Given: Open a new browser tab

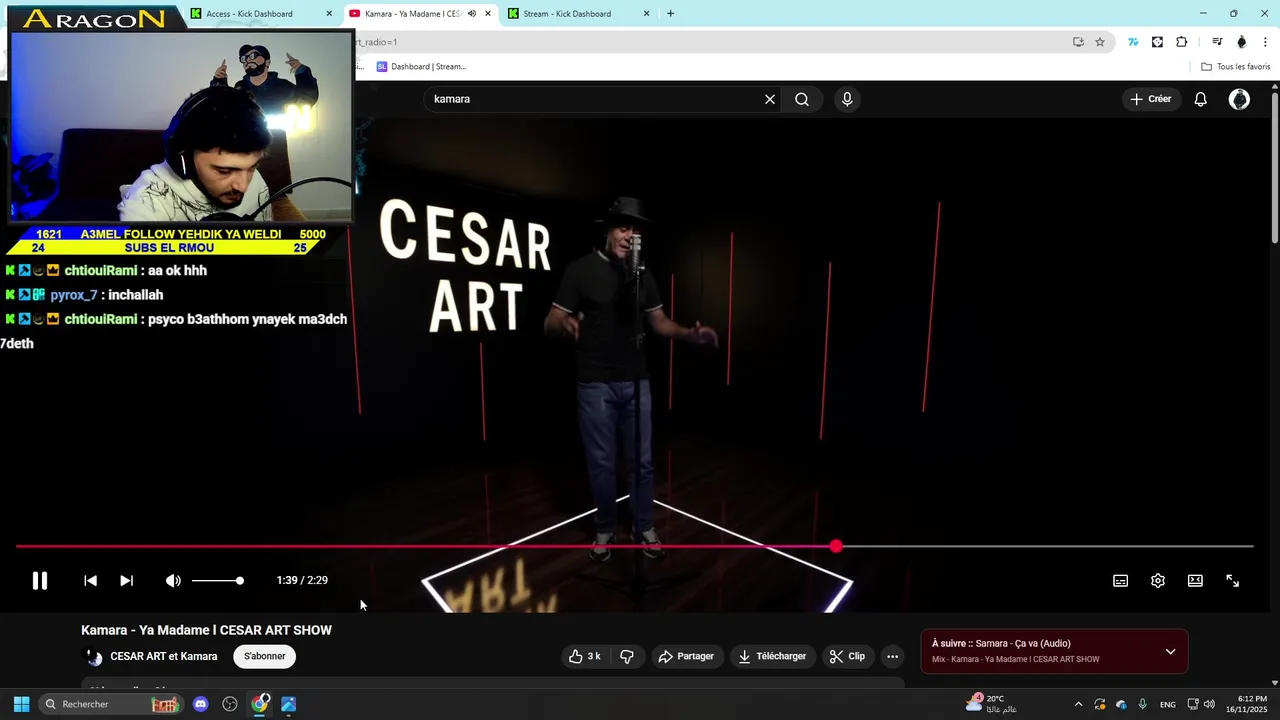Looking at the screenshot, I should (x=670, y=14).
